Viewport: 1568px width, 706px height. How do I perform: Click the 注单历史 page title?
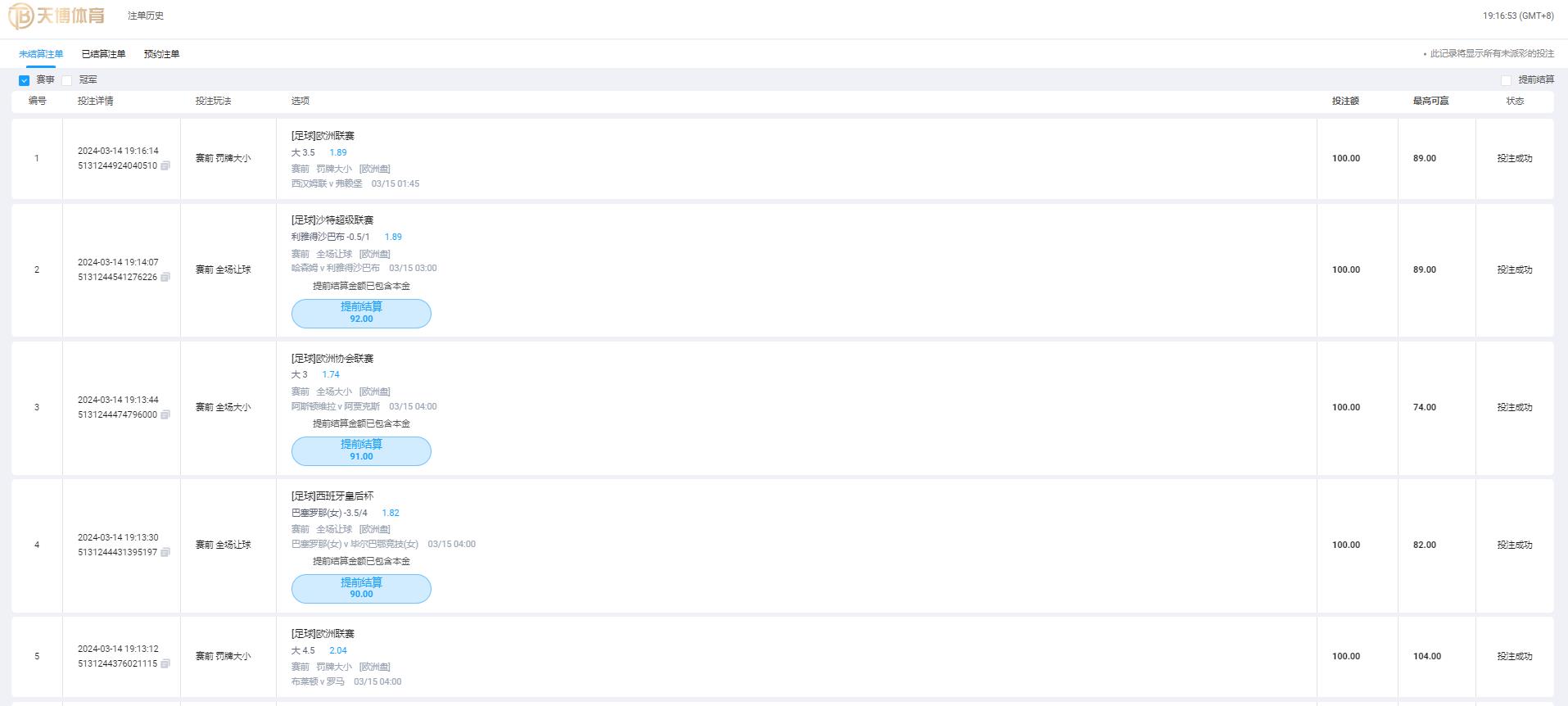(x=146, y=16)
